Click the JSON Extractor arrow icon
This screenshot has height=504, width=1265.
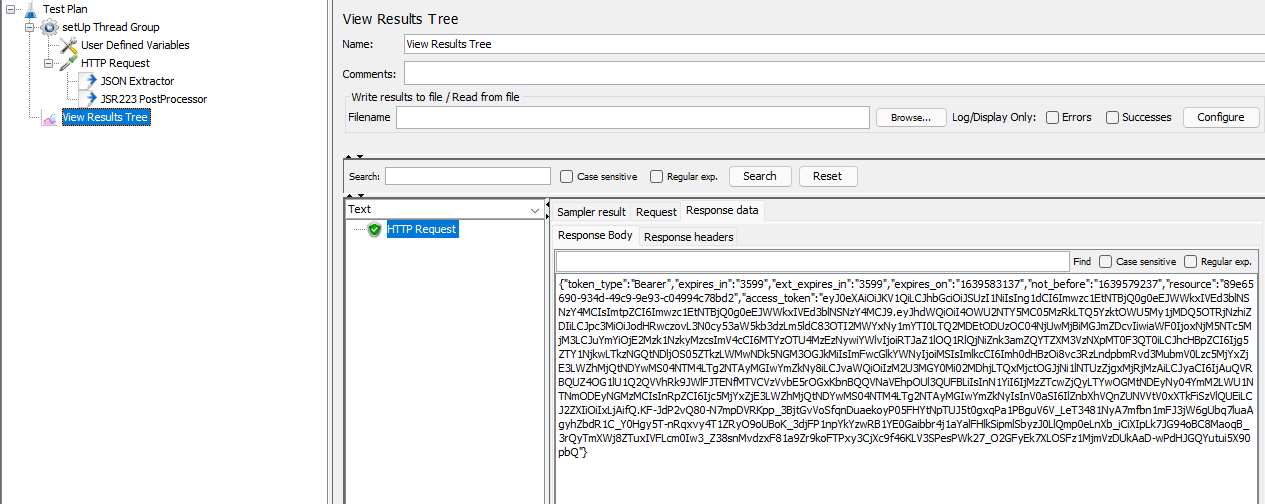[x=89, y=81]
